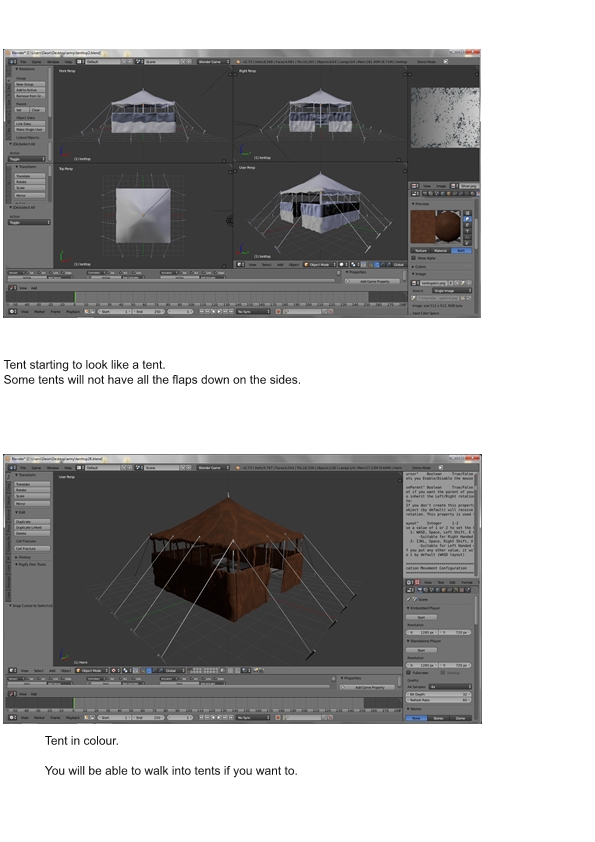This screenshot has width=595, height=842.
Task: Toggle Desktop checkbox in brown-tent window
Action: click(442, 672)
